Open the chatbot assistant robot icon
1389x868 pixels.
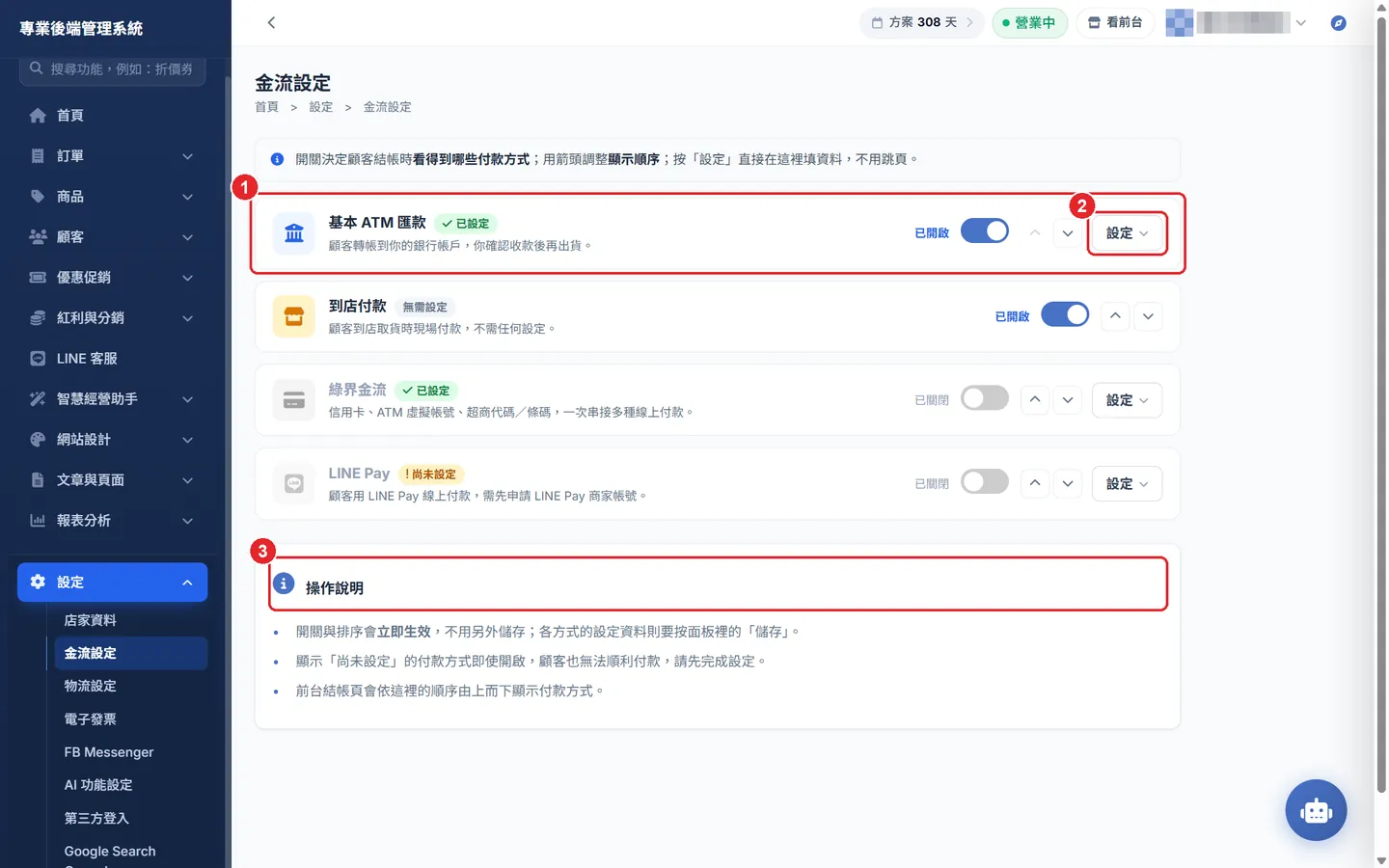point(1316,810)
